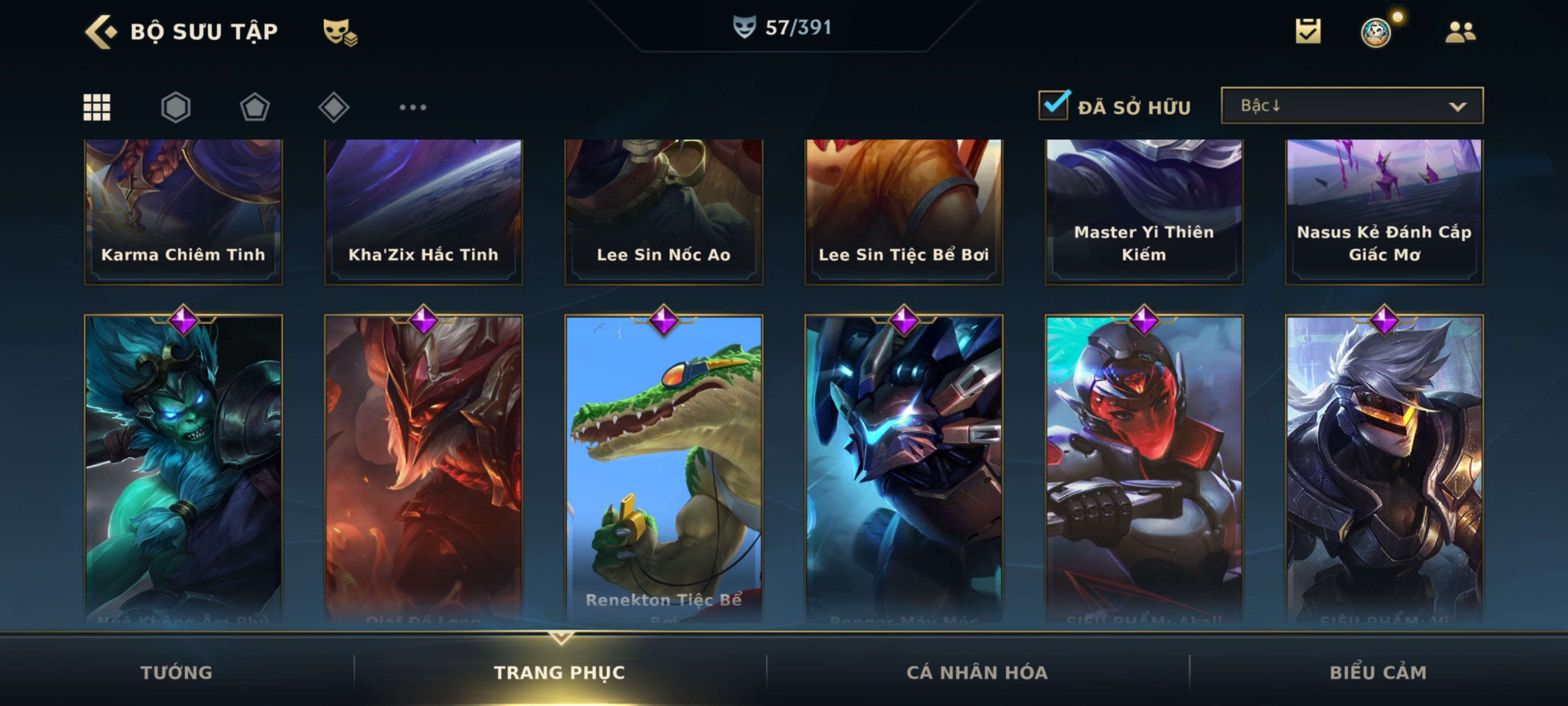Open the Bậc sort dropdown
The width and height of the screenshot is (1568, 706).
[x=1352, y=105]
